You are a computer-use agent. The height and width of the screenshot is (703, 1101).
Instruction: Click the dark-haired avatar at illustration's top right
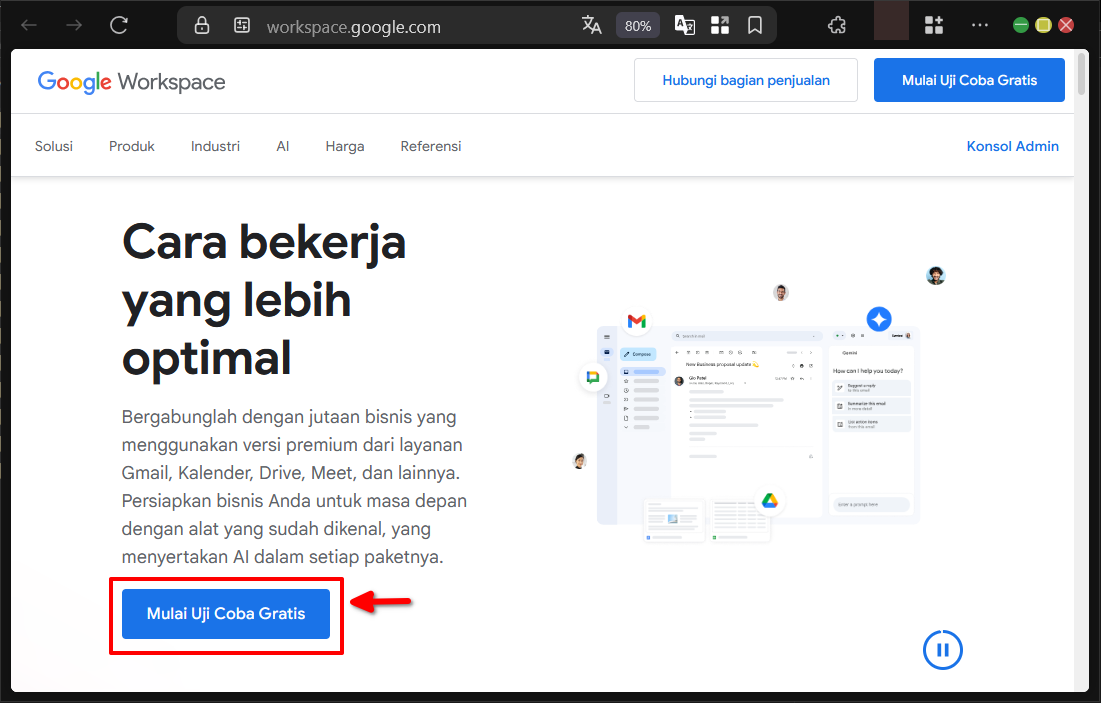tap(935, 275)
